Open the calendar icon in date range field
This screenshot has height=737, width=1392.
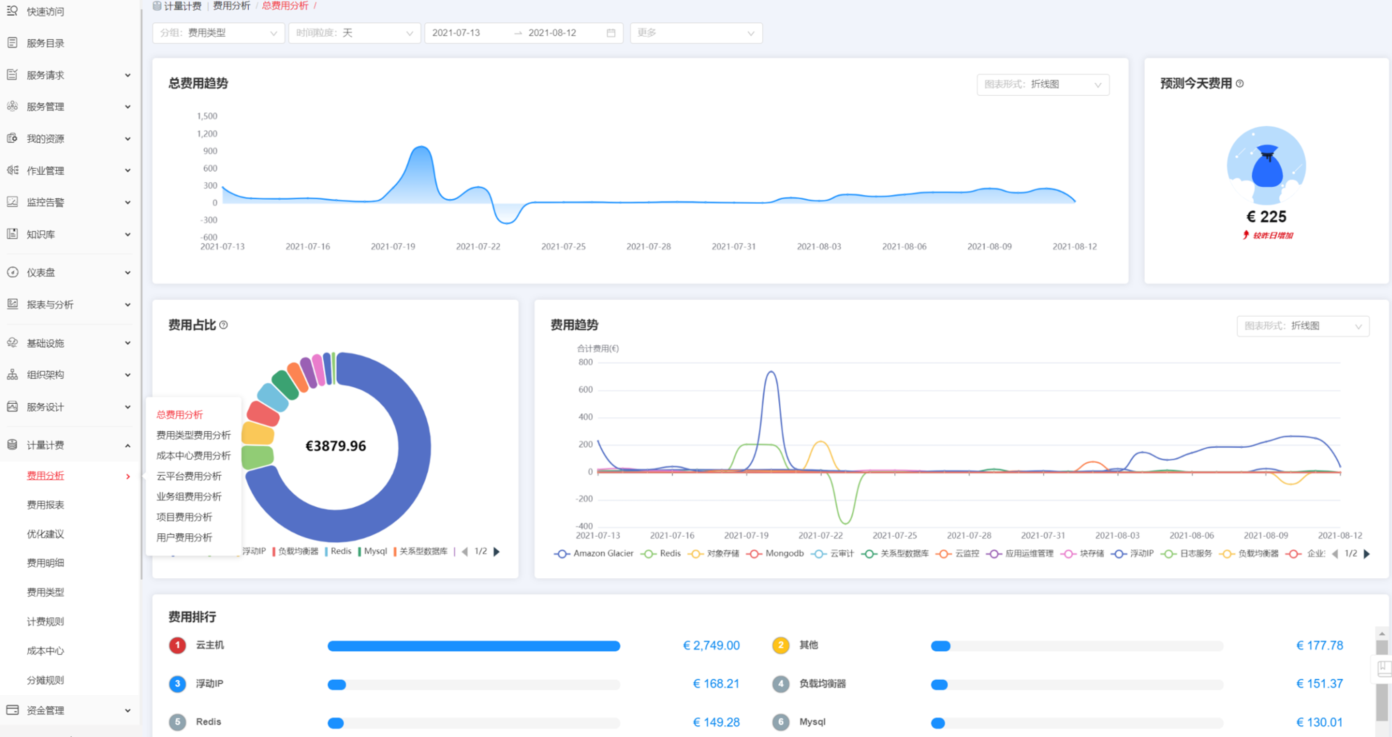coord(611,33)
